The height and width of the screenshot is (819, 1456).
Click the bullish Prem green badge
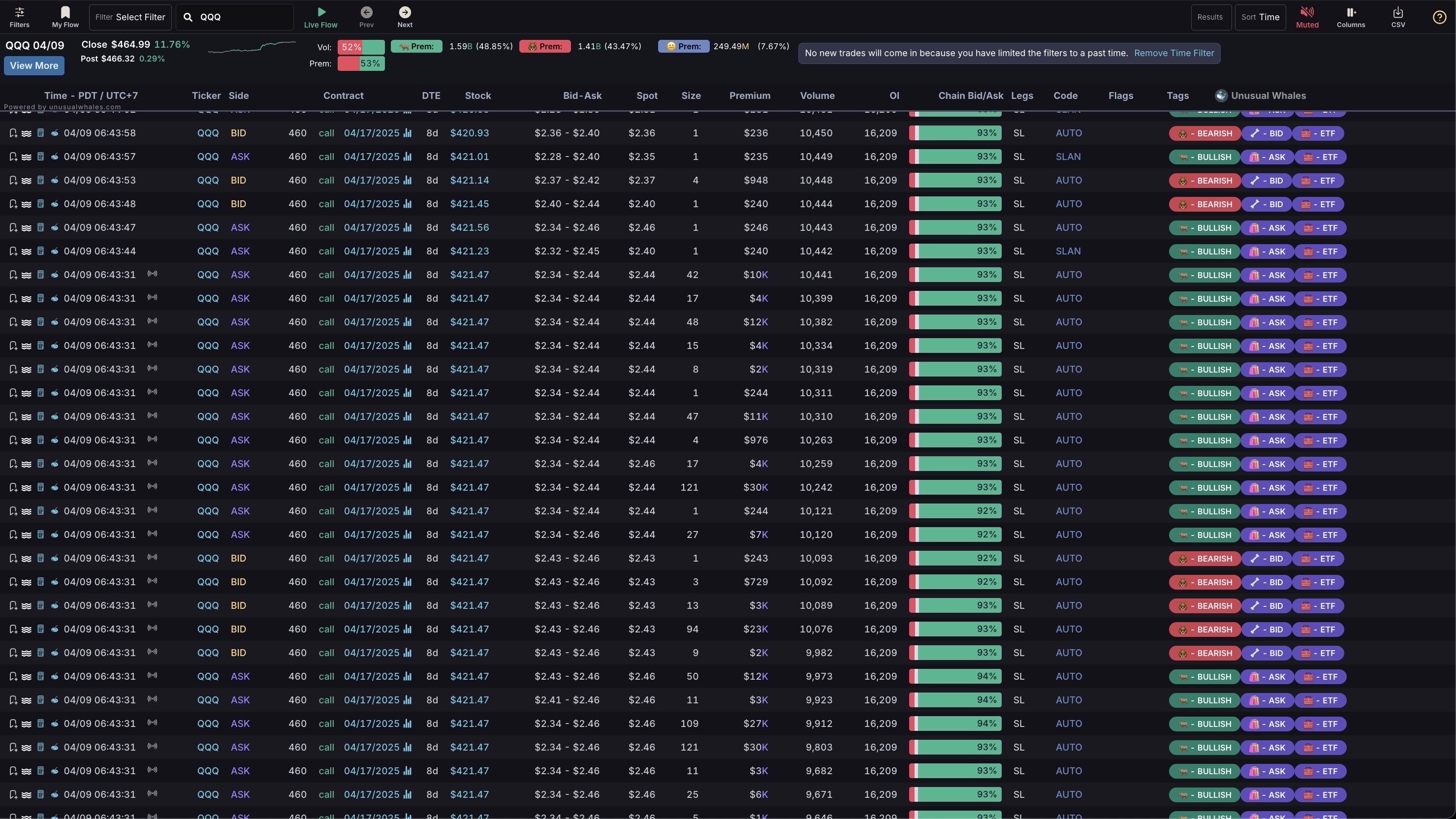(416, 46)
